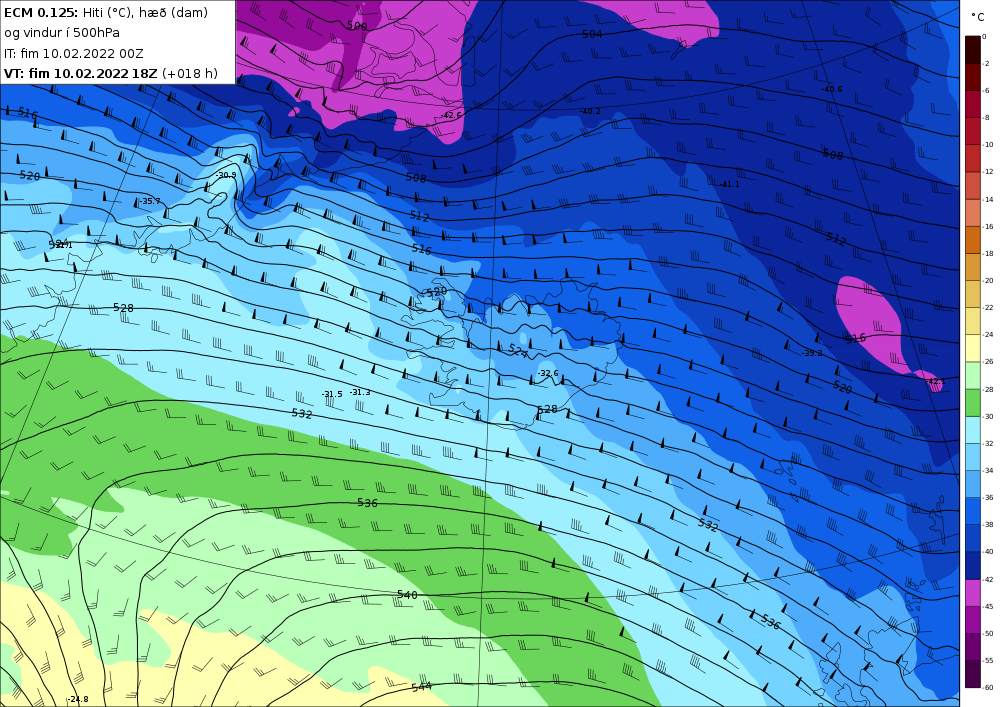Choose the darkest purple swatch between -55 and -60

(x=973, y=674)
